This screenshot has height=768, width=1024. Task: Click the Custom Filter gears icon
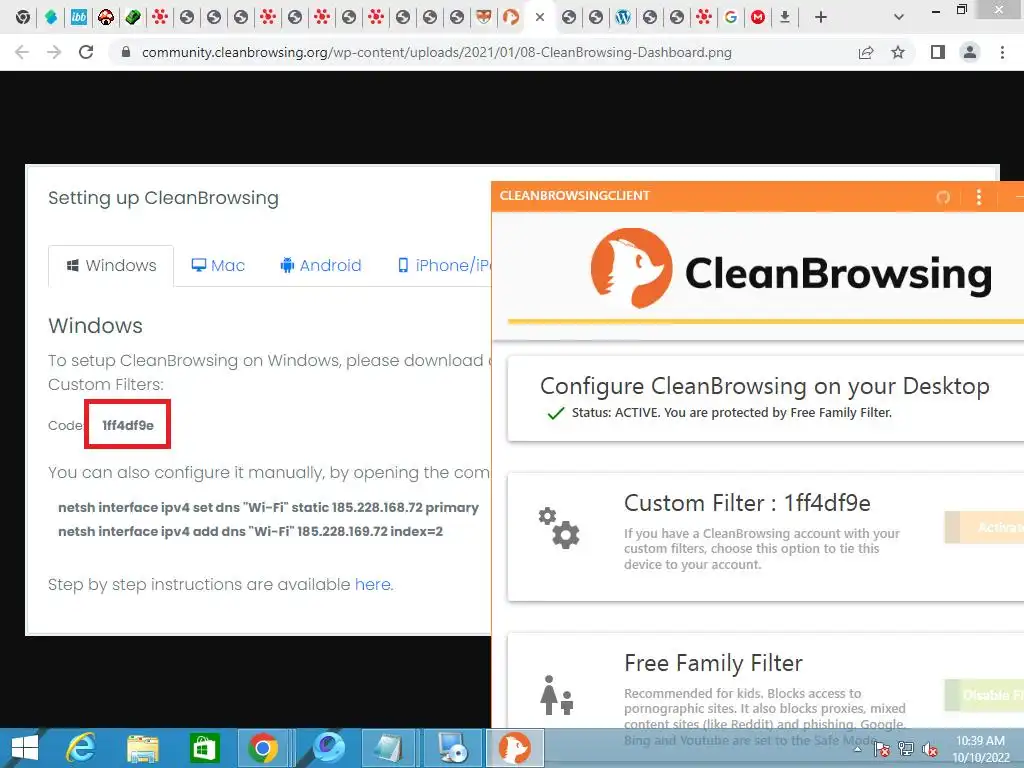(x=559, y=527)
